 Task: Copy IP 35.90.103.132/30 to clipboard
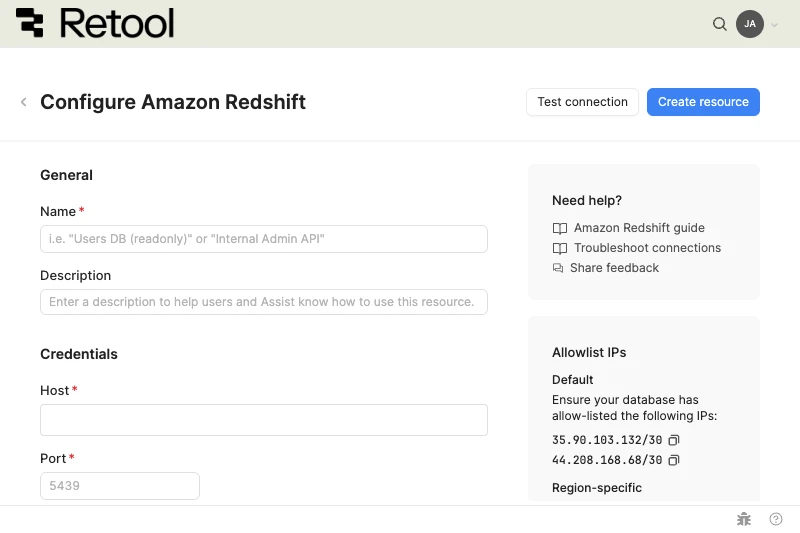click(x=674, y=440)
